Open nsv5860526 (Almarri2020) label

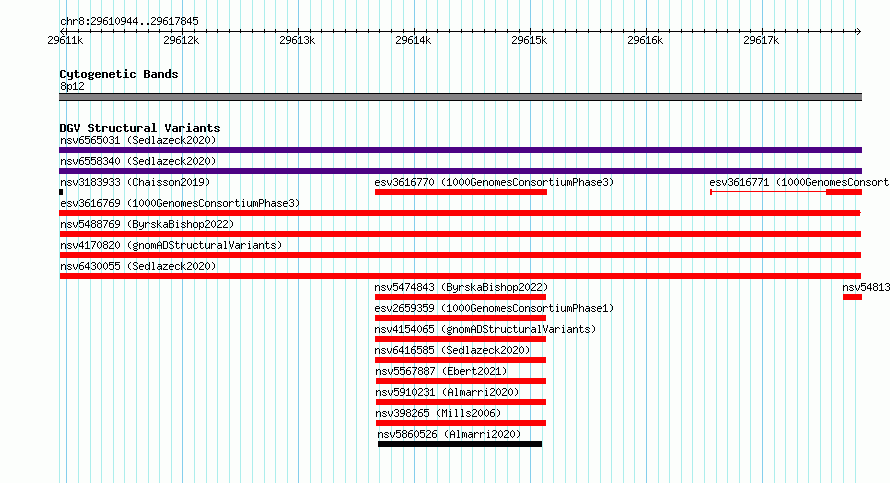[x=449, y=434]
